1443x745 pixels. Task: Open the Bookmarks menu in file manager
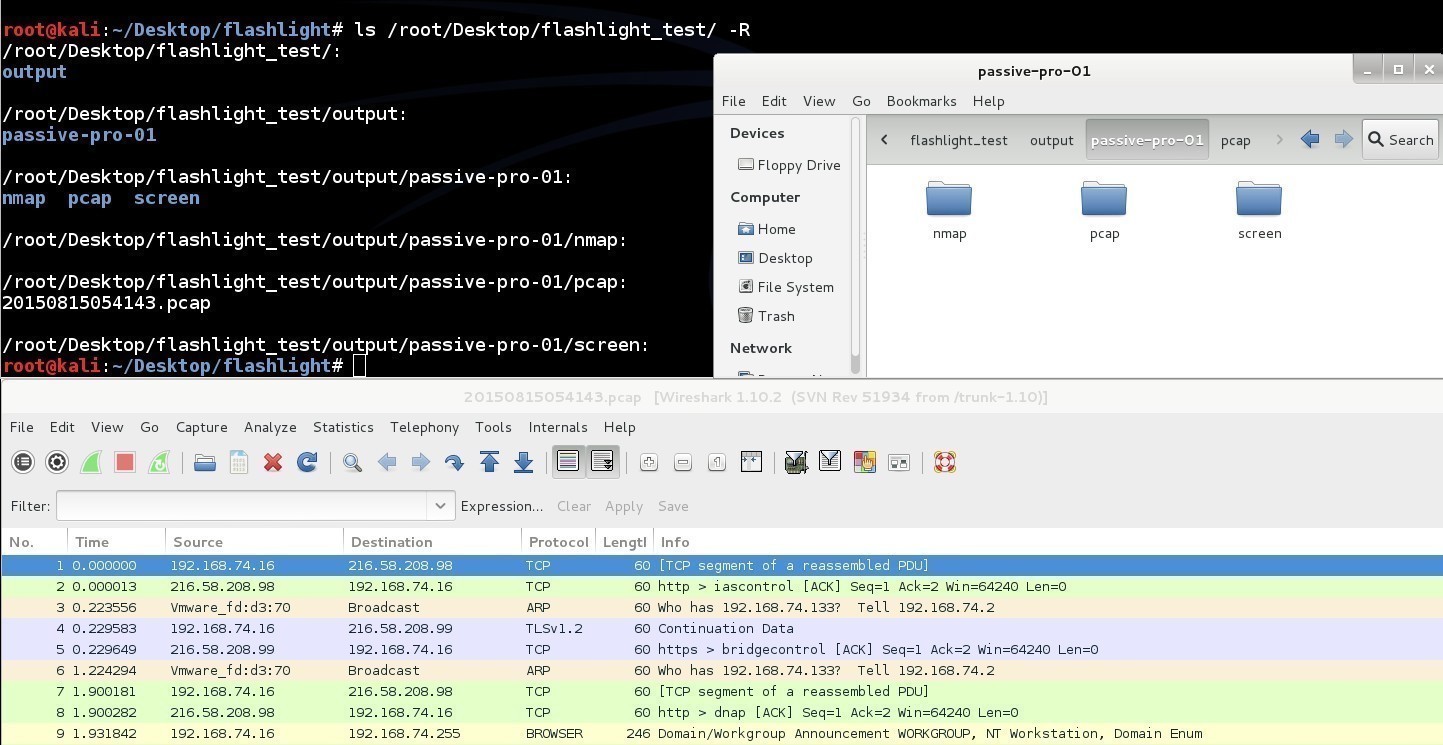coord(921,101)
